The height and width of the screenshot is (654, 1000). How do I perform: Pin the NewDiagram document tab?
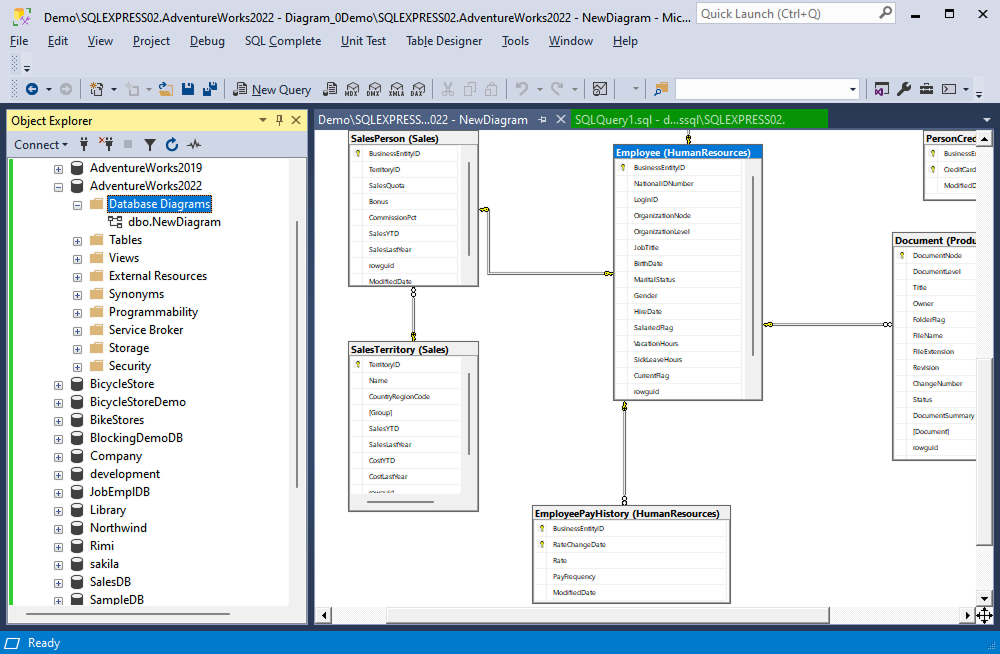click(x=543, y=119)
